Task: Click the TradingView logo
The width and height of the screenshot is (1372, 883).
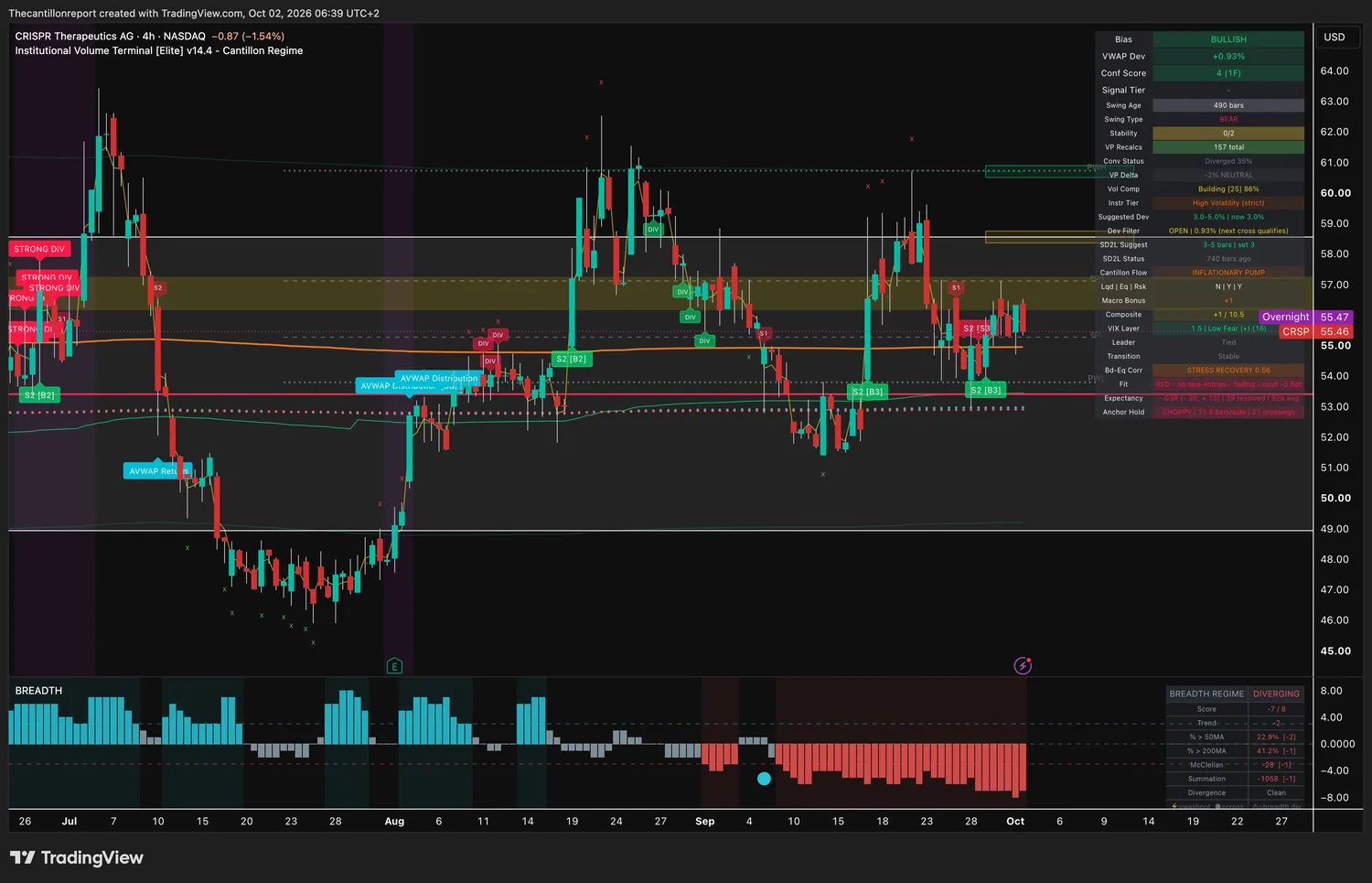Action: 77,857
